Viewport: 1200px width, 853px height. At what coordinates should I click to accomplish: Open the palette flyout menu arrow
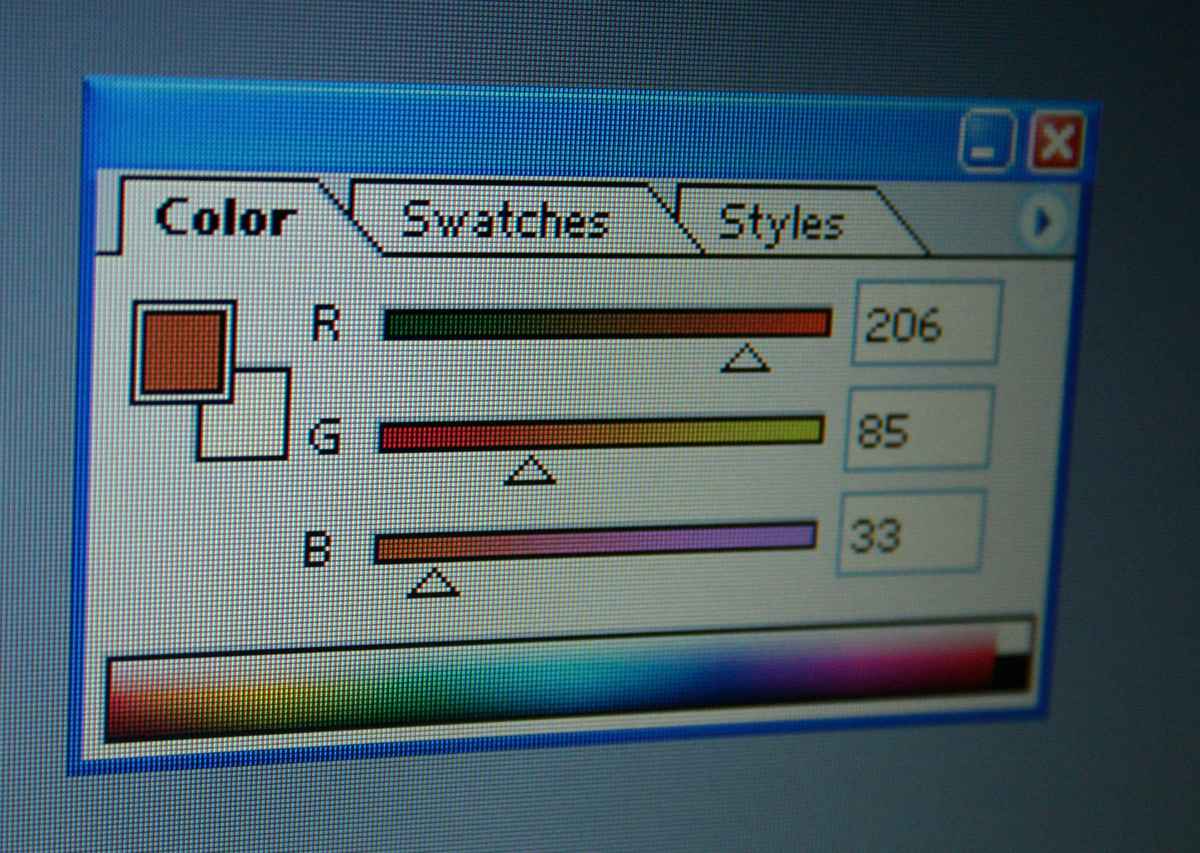(x=1042, y=221)
